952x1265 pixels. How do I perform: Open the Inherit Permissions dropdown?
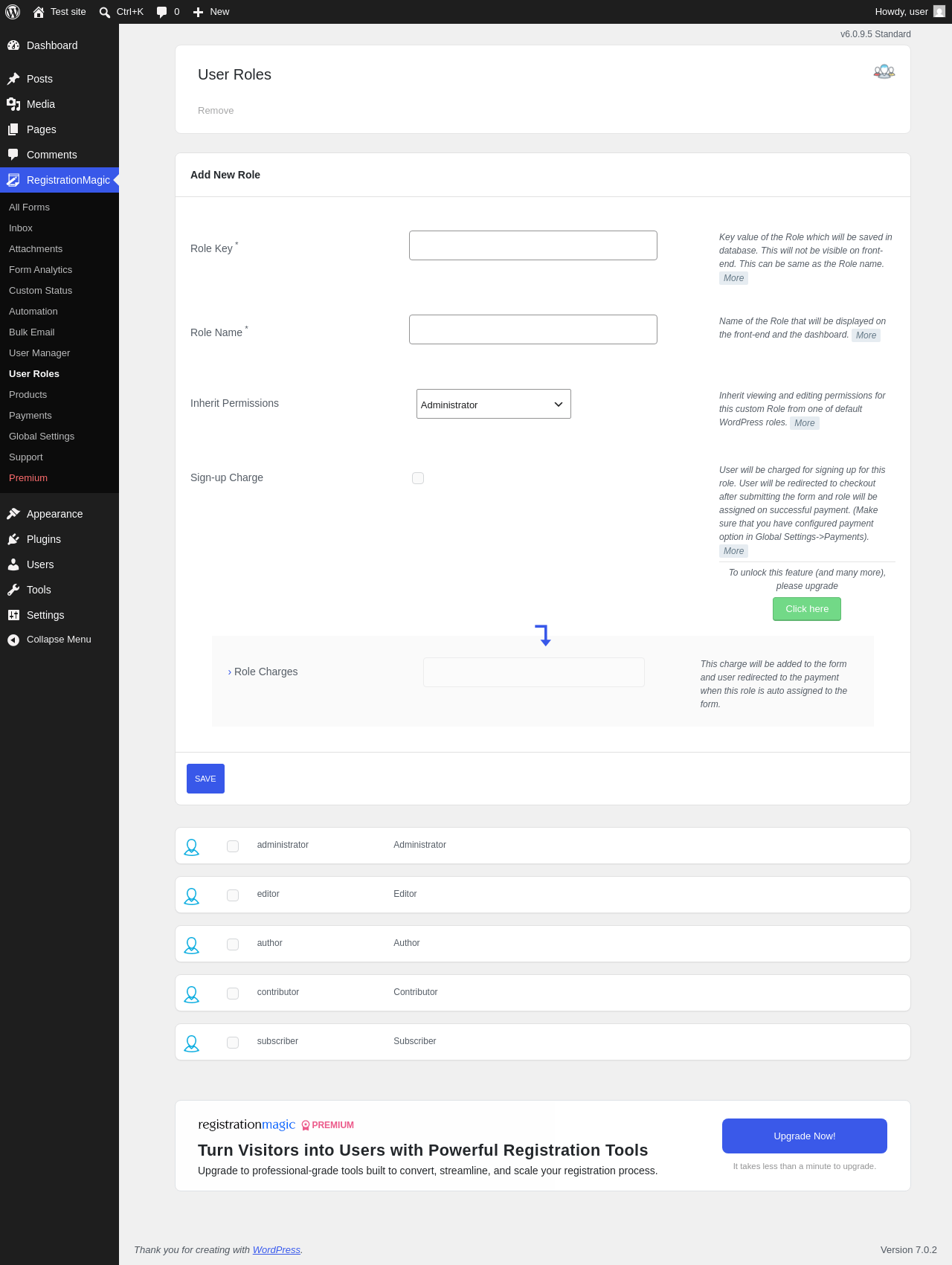(494, 404)
